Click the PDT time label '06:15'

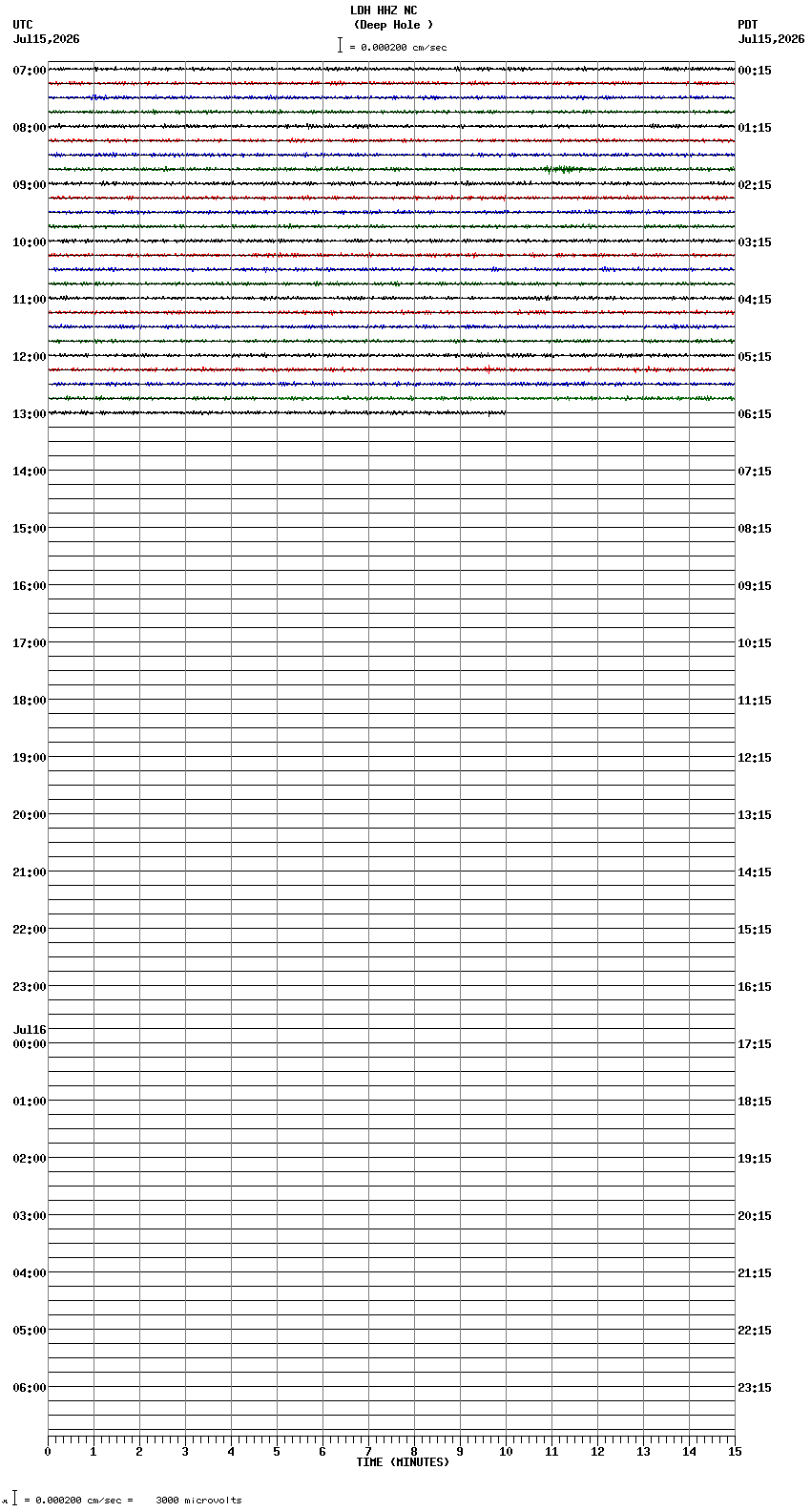click(x=755, y=414)
